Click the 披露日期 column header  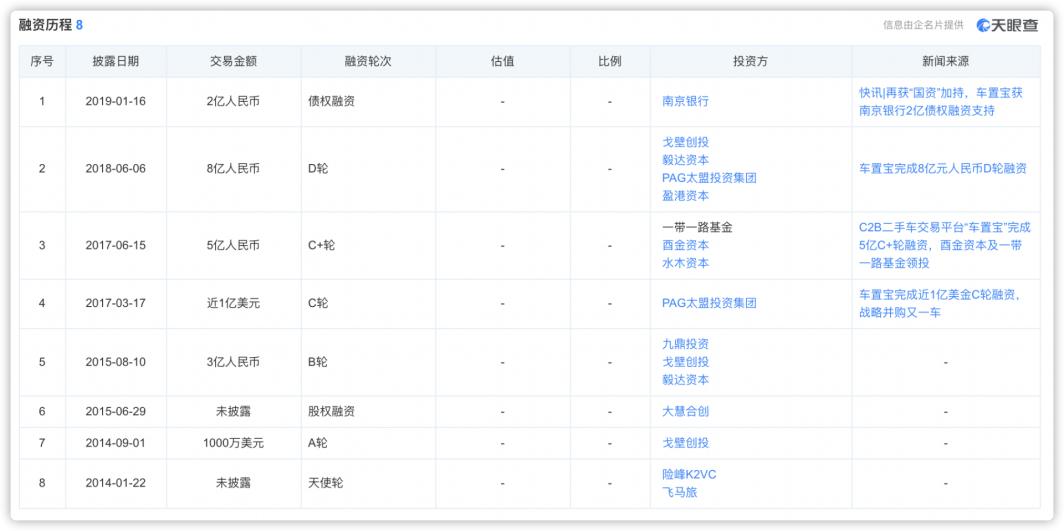pyautogui.click(x=115, y=61)
